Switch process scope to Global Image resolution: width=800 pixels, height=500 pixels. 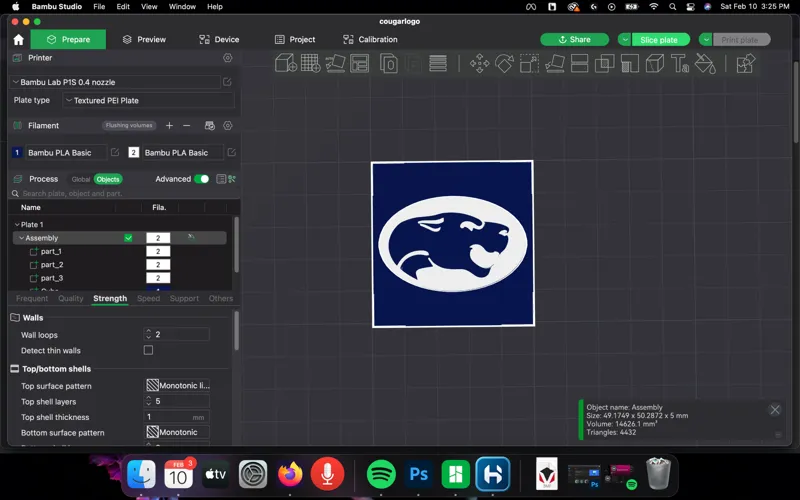81,179
